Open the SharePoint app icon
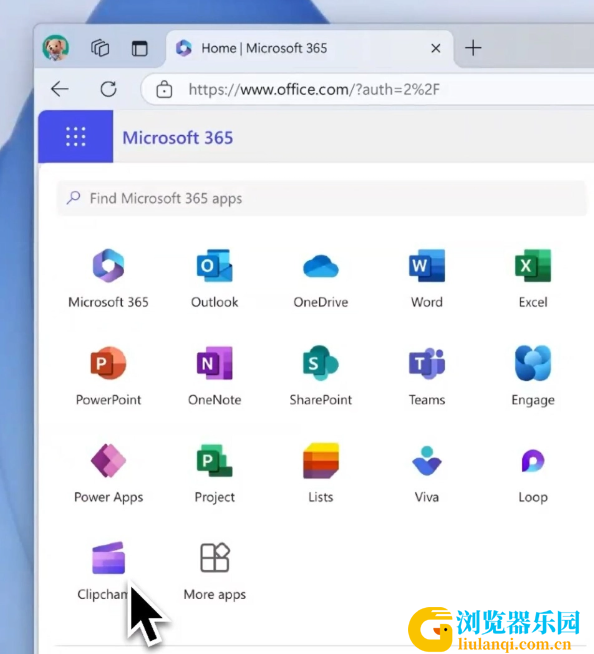This screenshot has height=654, width=594. (x=321, y=363)
